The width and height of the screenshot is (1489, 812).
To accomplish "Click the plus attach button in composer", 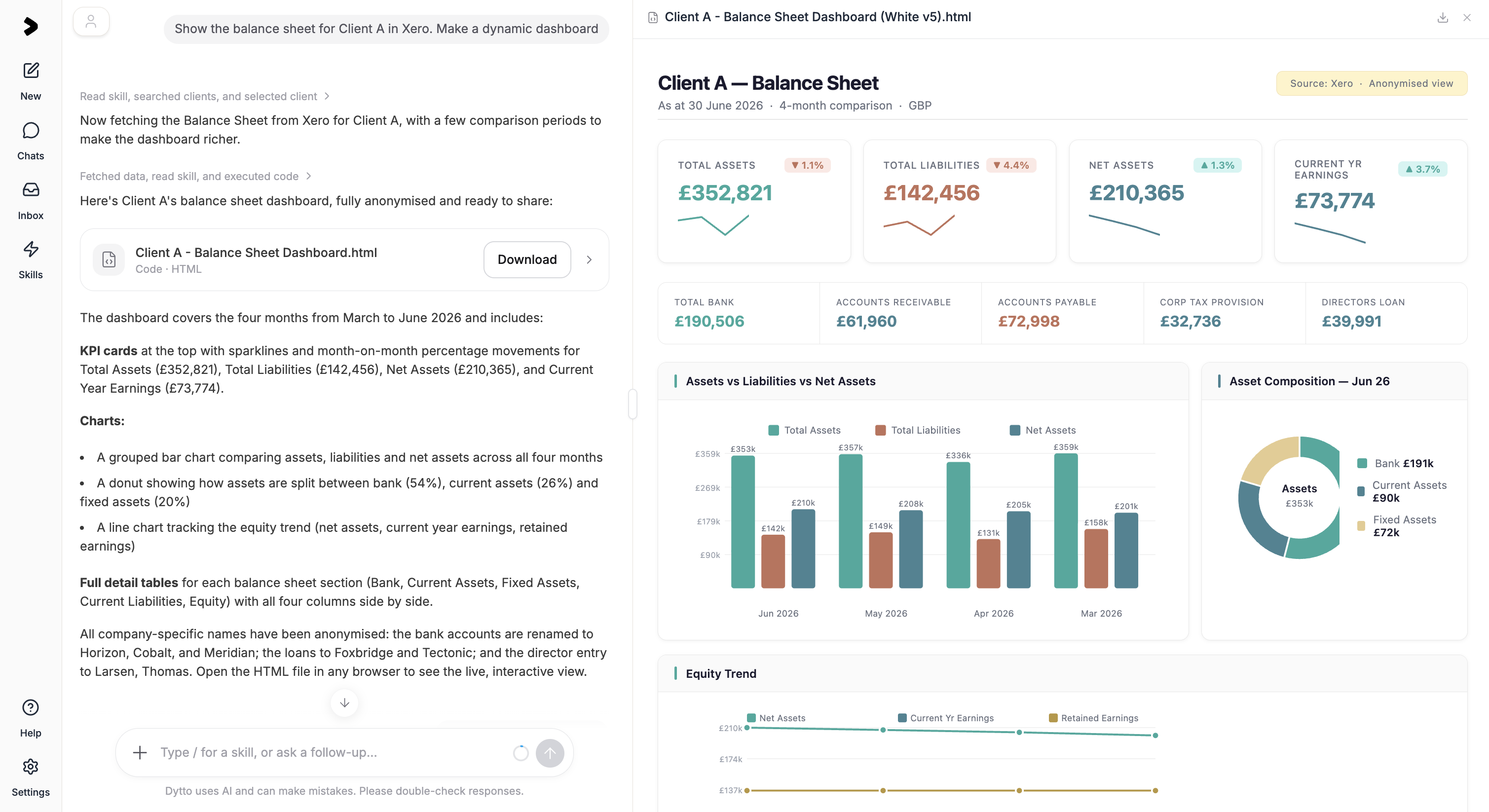I will click(140, 752).
